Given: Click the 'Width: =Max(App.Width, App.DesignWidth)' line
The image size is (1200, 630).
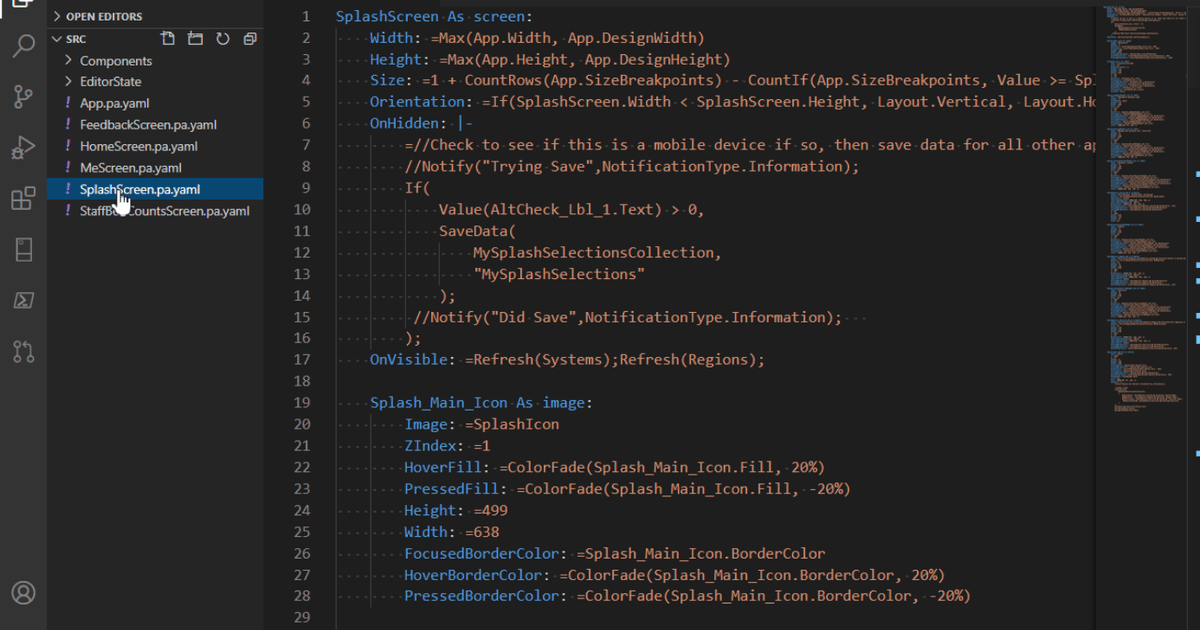Looking at the screenshot, I should point(537,38).
